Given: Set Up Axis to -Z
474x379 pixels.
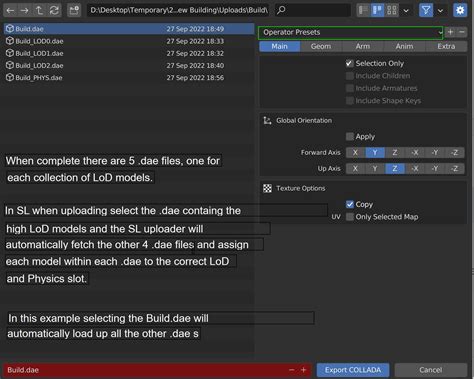Looking at the screenshot, I should pos(455,168).
